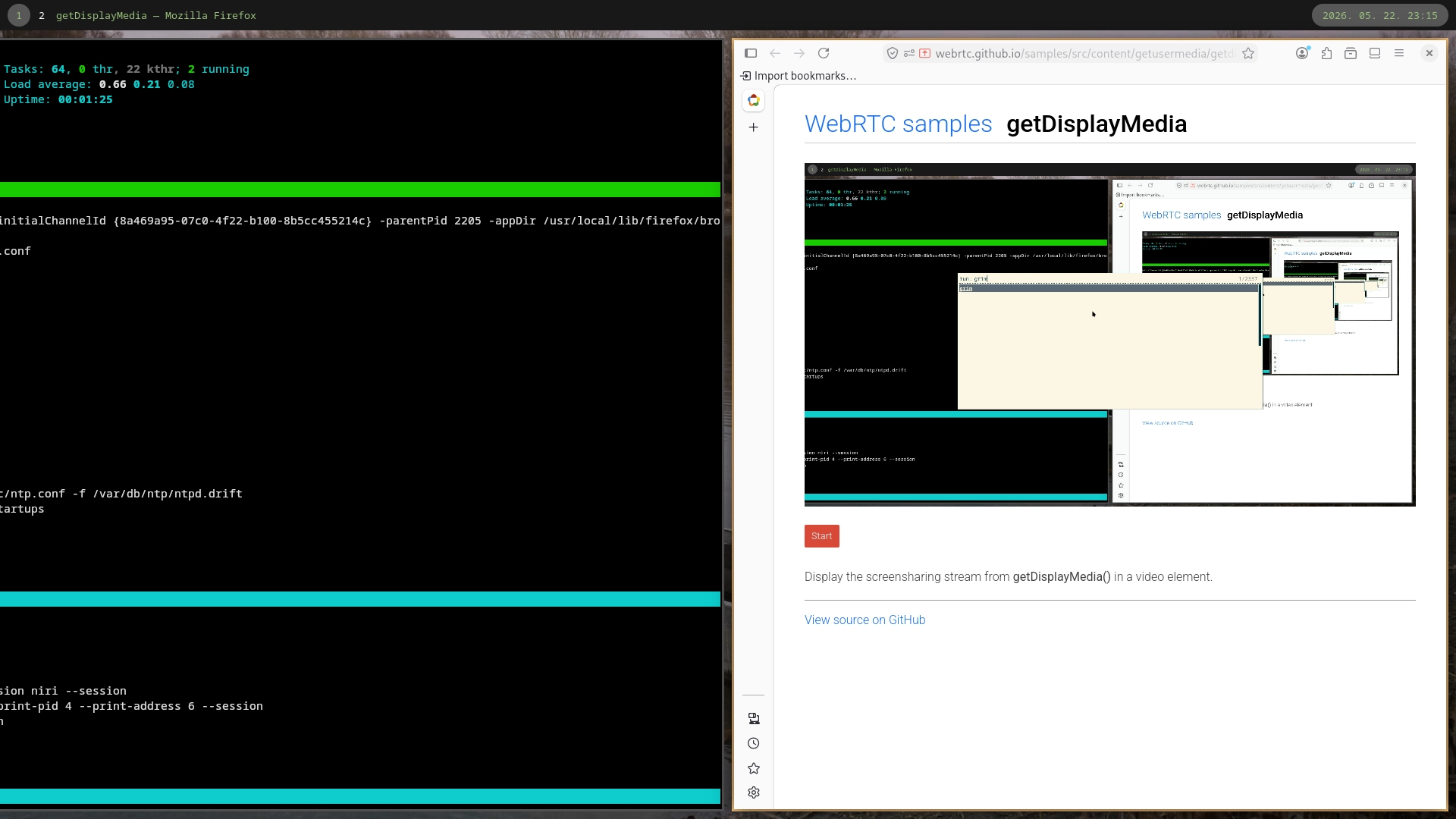1456x819 pixels.
Task: Open the site permissions icon in address bar
Action: coord(908,53)
